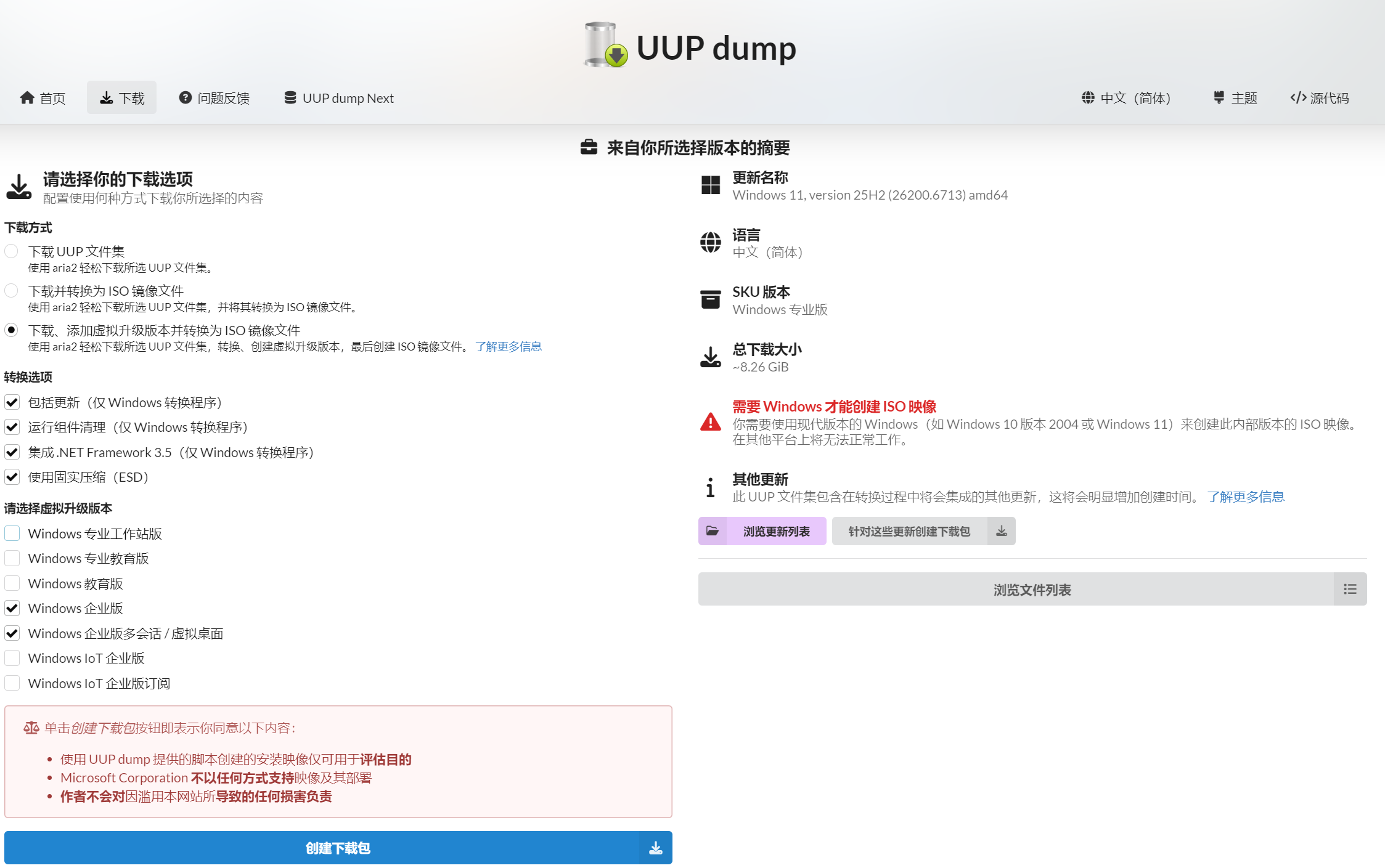Image resolution: width=1385 pixels, height=868 pixels.
Task: Open the 源代码 source code link
Action: tap(1319, 98)
